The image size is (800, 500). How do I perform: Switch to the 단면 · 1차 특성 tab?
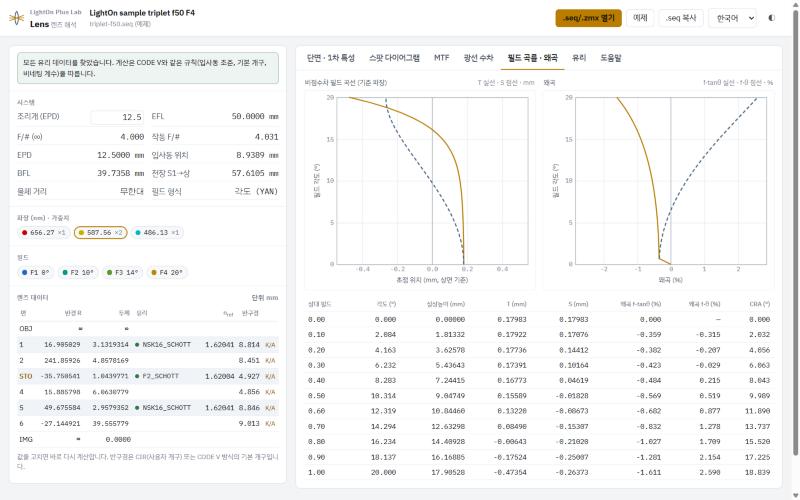pos(331,58)
